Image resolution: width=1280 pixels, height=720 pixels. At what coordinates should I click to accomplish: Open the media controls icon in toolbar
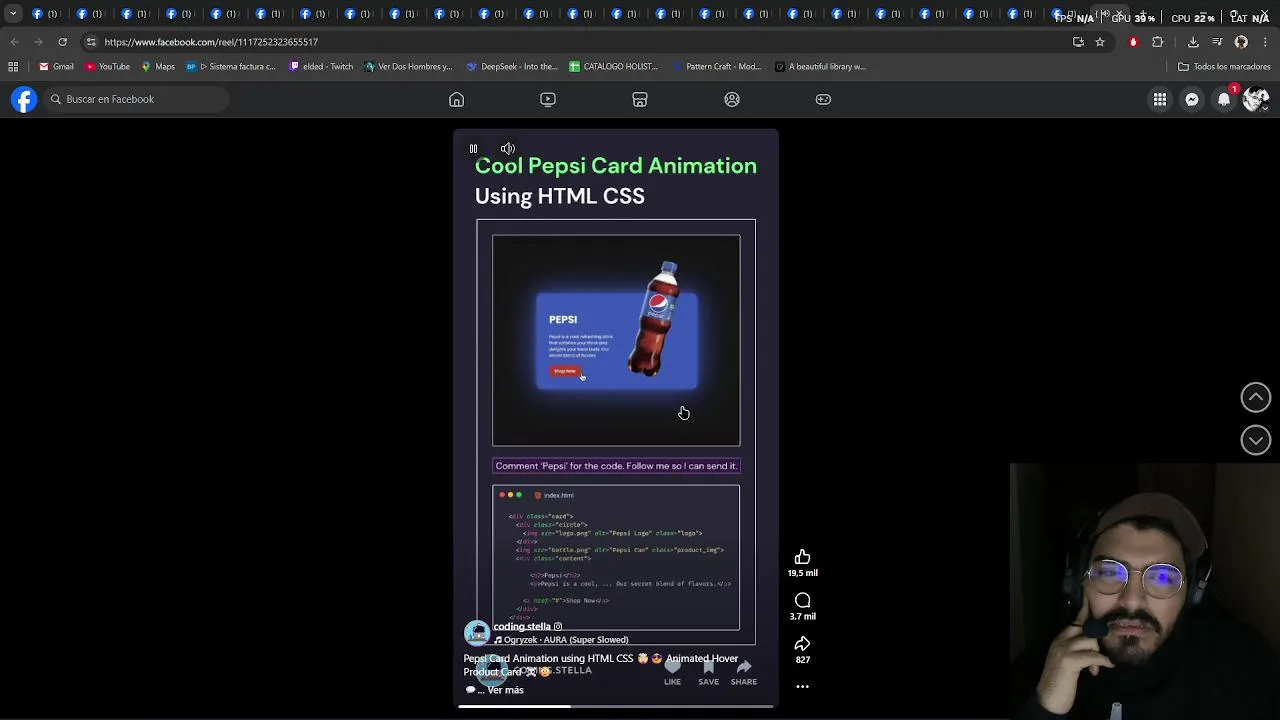(1217, 42)
